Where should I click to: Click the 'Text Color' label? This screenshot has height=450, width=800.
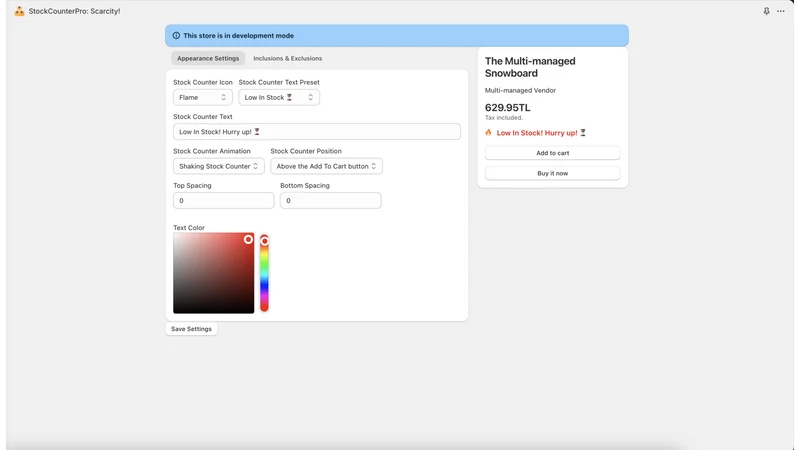coord(189,228)
